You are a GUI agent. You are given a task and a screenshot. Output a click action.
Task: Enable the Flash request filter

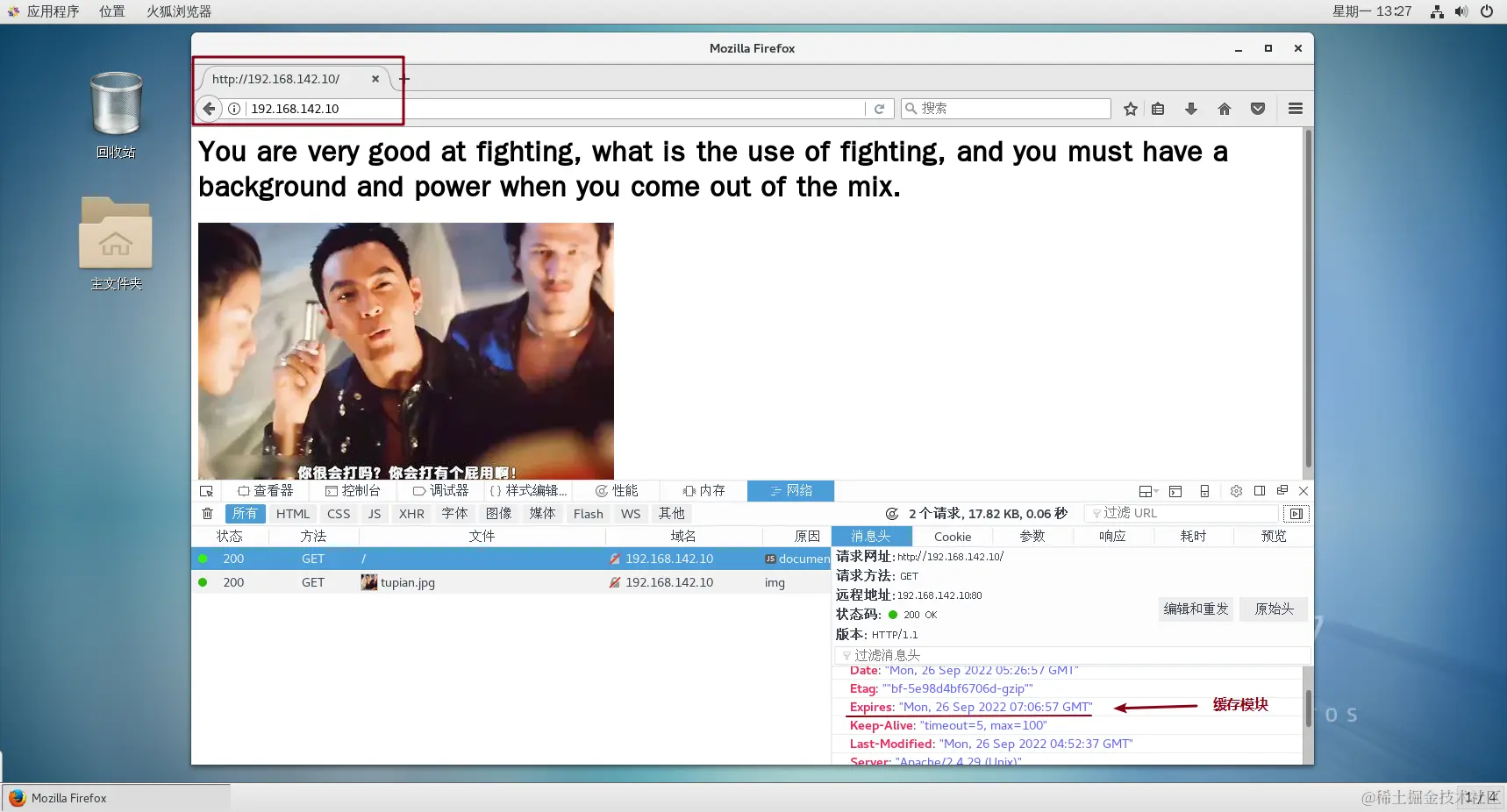pos(588,514)
